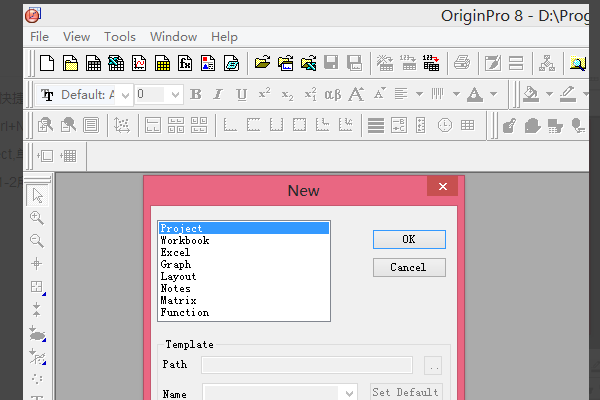600x400 pixels.
Task: Click the Open Template toolbar icon
Action: point(285,63)
